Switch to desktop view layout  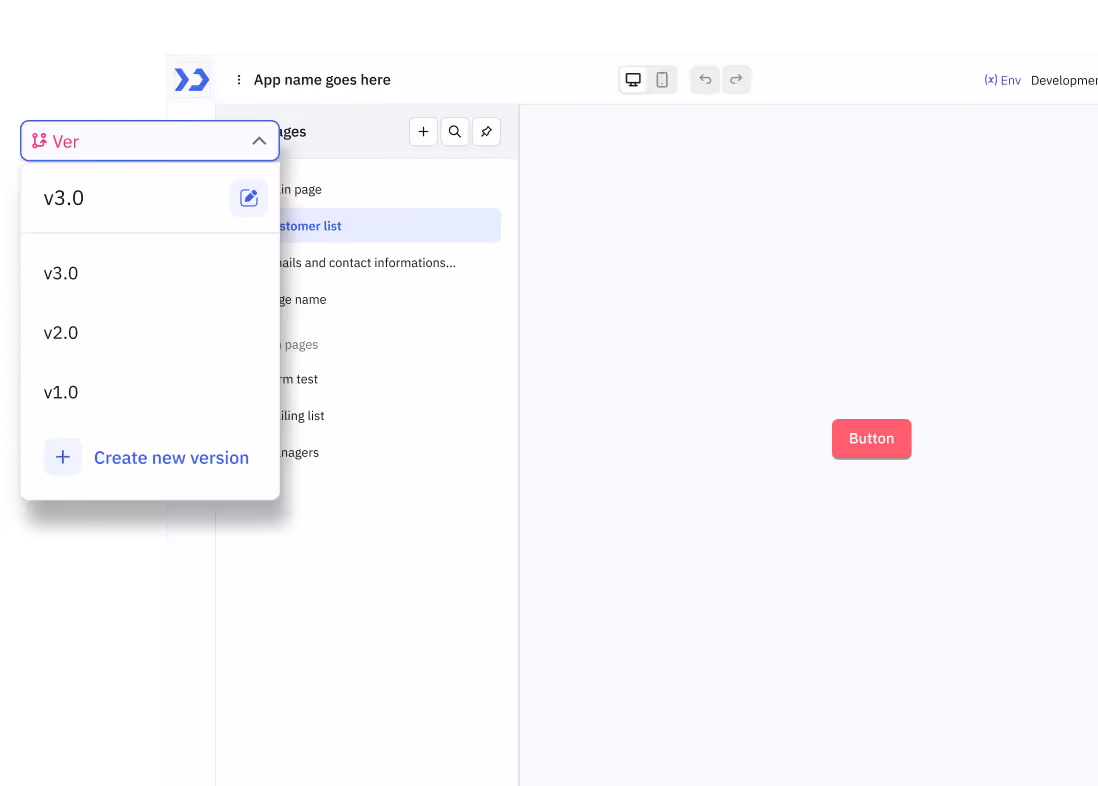point(633,80)
